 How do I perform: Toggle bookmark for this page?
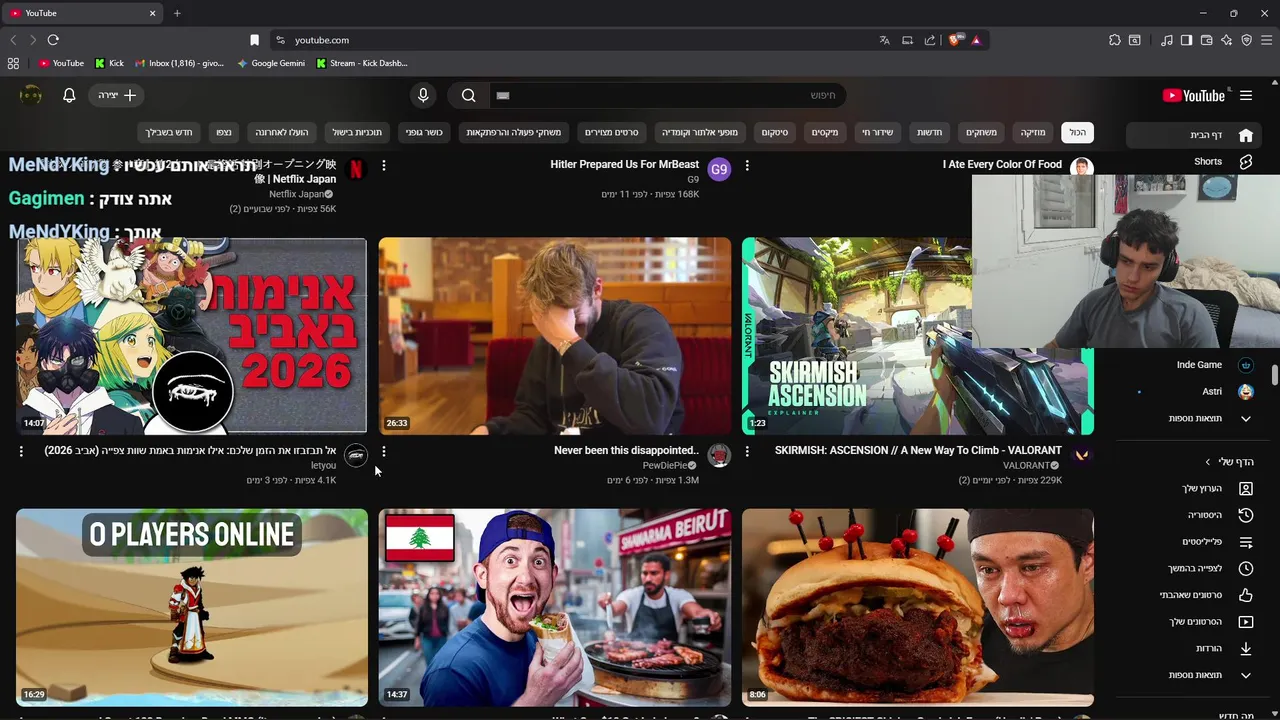click(x=254, y=40)
